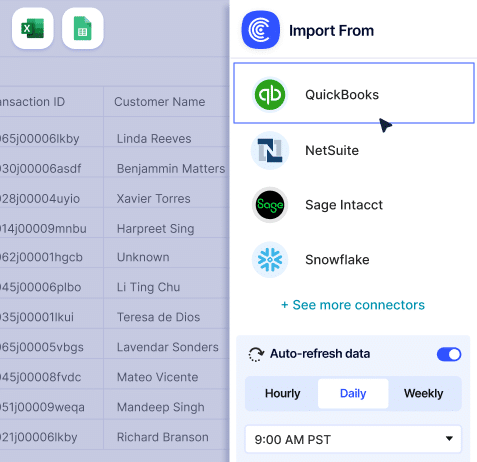477x462 pixels.
Task: Click the blue Import From logo icon
Action: (x=261, y=30)
